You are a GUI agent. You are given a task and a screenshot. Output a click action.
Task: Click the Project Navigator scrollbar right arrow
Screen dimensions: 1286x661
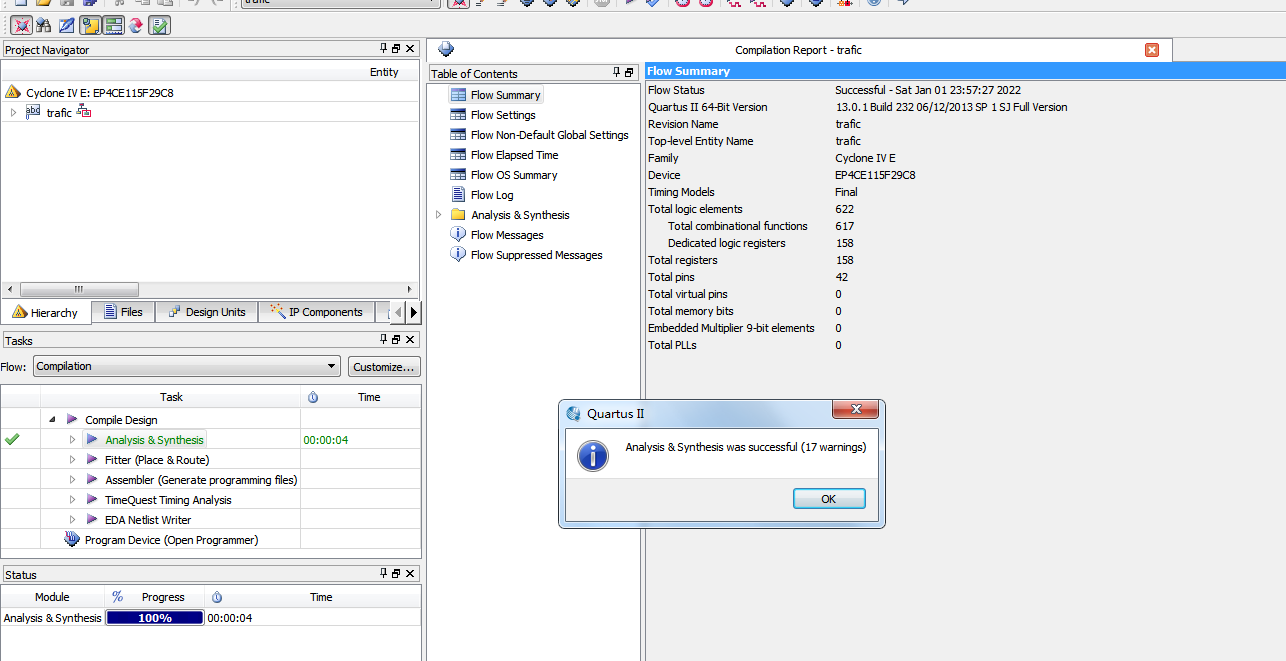(x=409, y=289)
